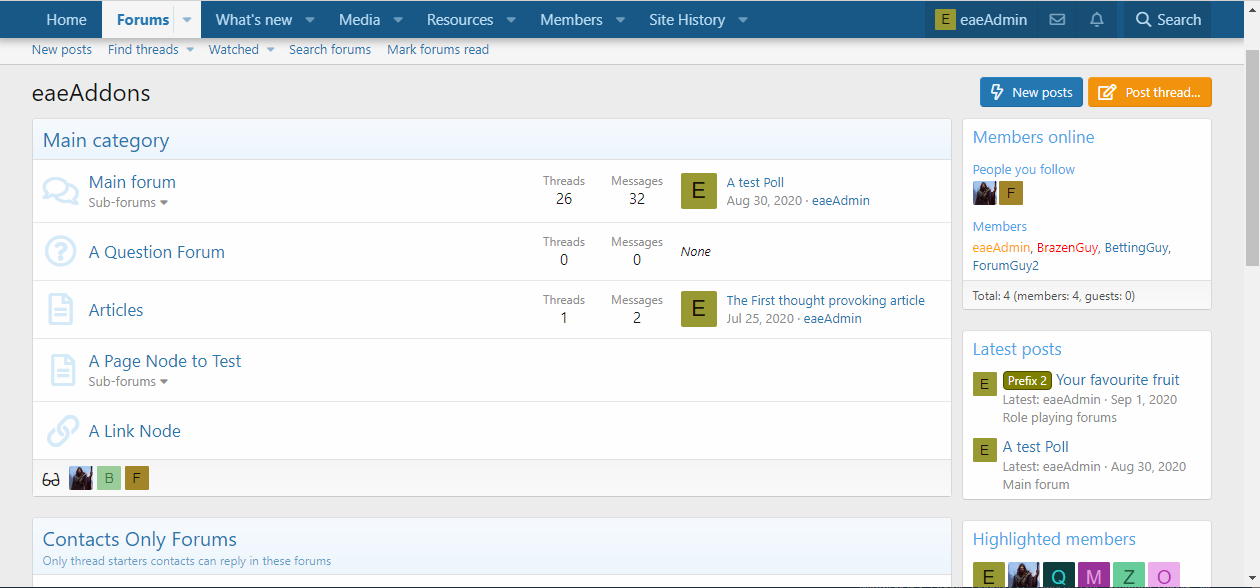Click the blue New posts button

[1030, 92]
